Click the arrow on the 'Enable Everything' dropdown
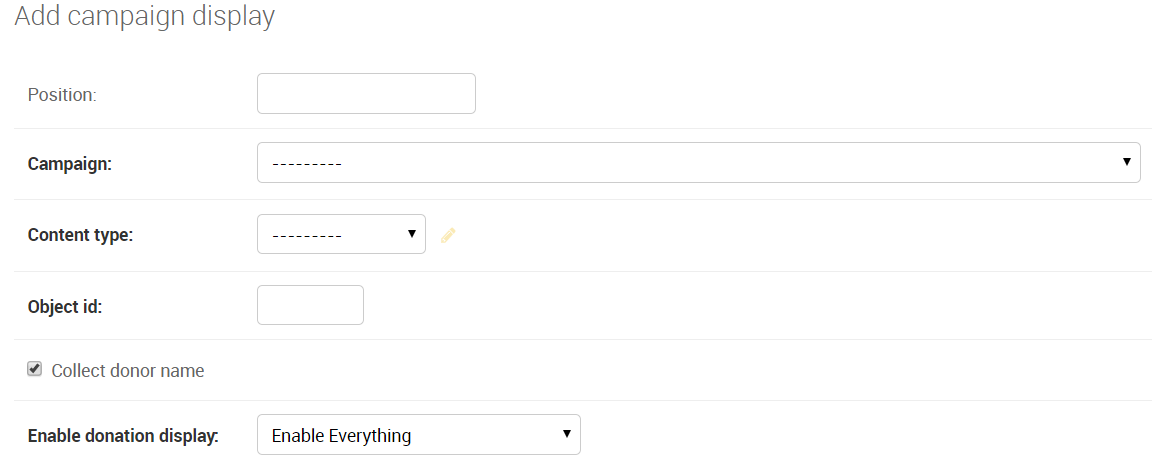 pyautogui.click(x=566, y=434)
